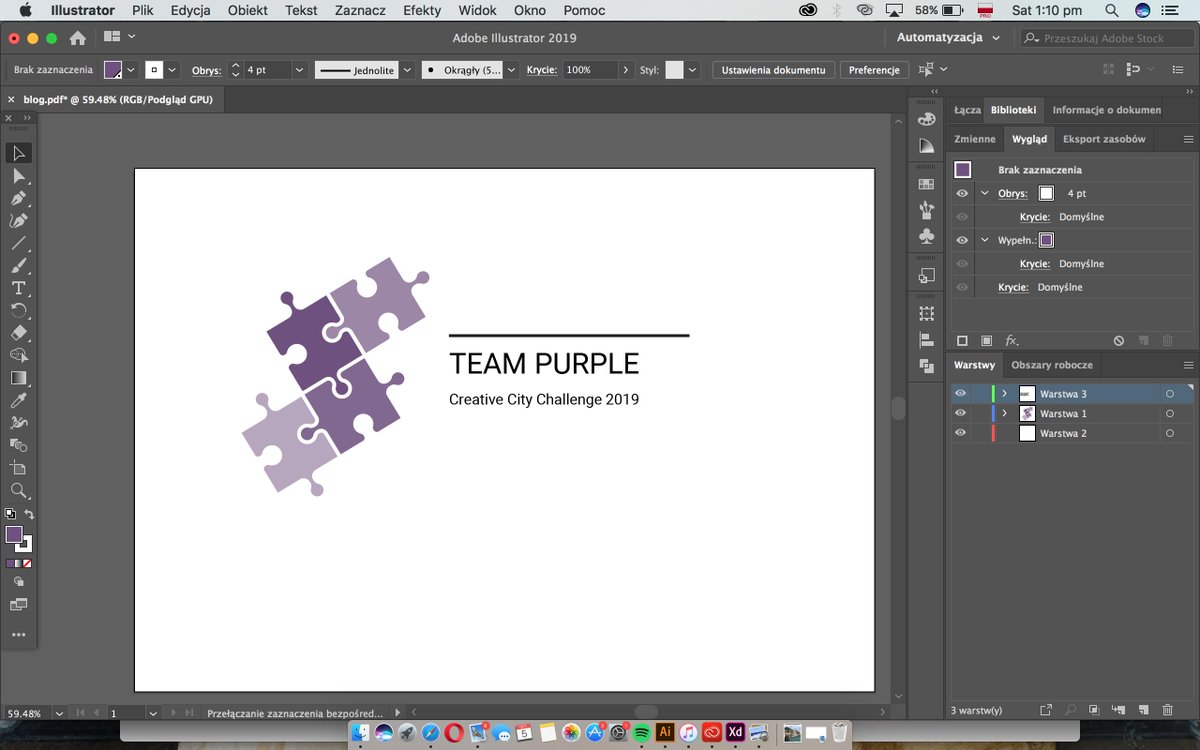
Task: Toggle visibility of Wypełn. appearance row
Action: 962,240
